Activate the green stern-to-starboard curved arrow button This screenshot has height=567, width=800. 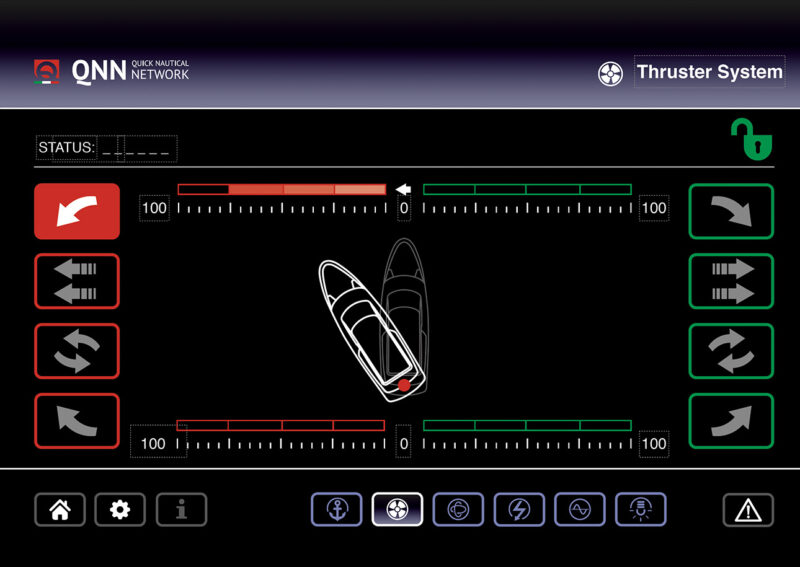click(x=731, y=421)
